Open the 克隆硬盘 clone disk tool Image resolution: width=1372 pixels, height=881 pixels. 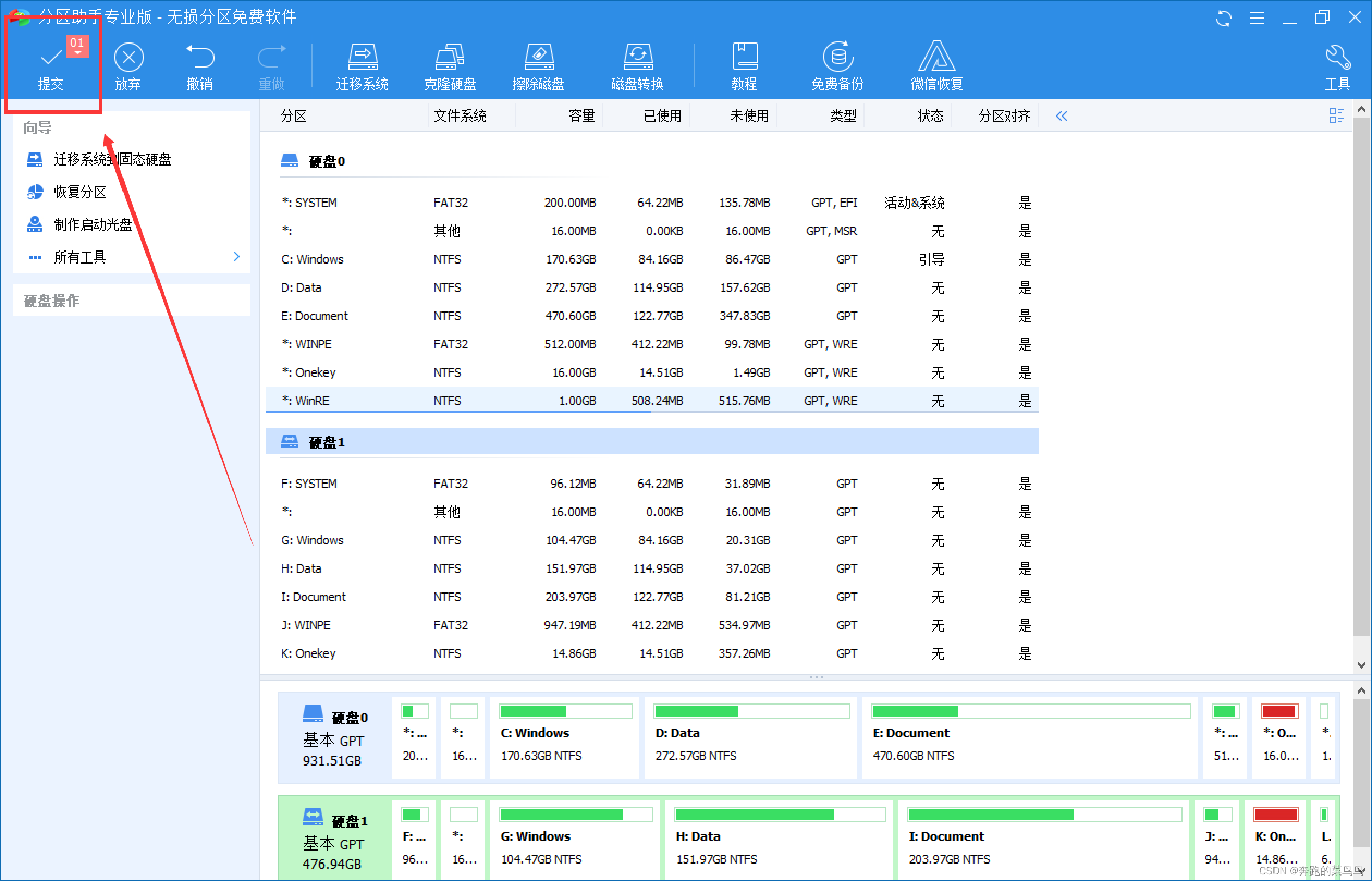[x=450, y=58]
